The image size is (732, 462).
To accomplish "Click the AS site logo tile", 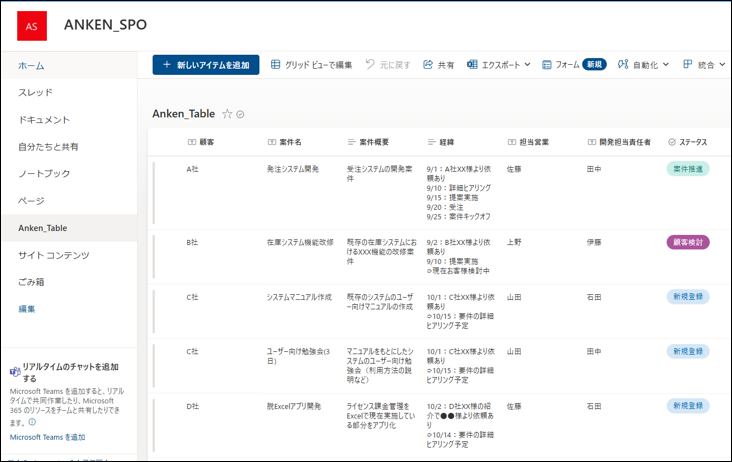I will [x=32, y=25].
